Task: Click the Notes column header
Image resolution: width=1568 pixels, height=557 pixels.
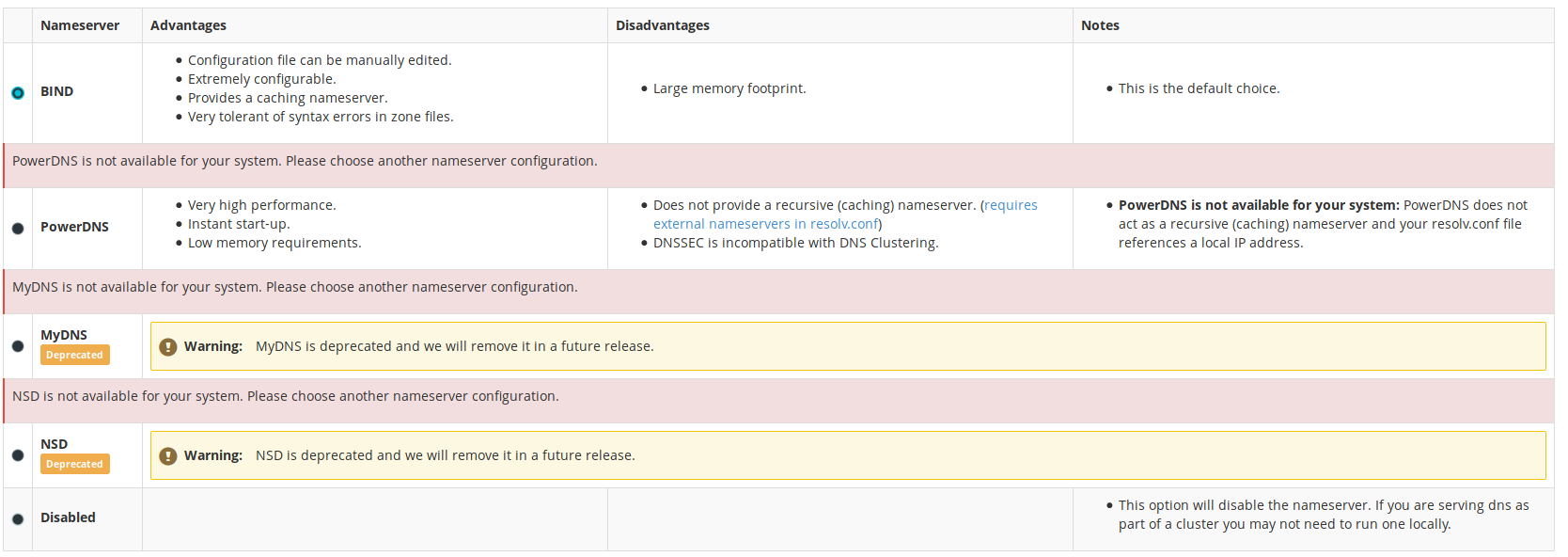Action: (1100, 25)
